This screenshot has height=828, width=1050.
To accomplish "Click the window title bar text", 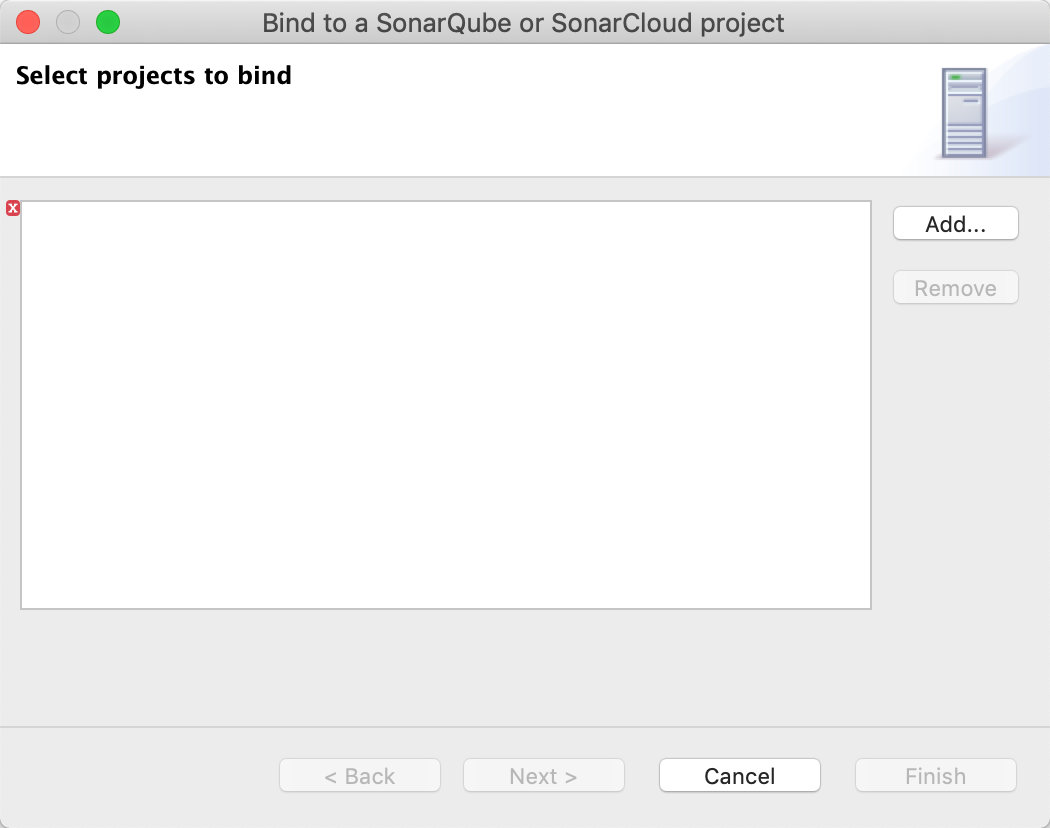I will pyautogui.click(x=523, y=22).
